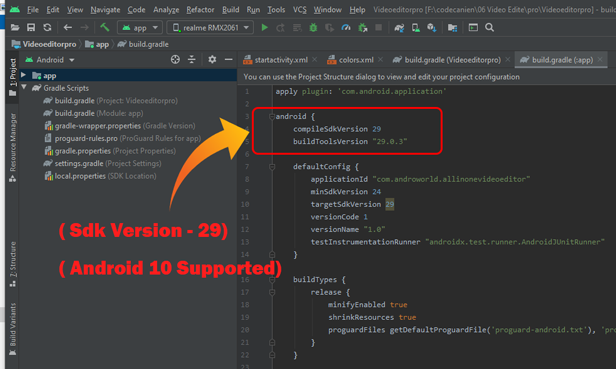Open the AVD Manager icon
This screenshot has height=369, width=616.
[x=415, y=28]
